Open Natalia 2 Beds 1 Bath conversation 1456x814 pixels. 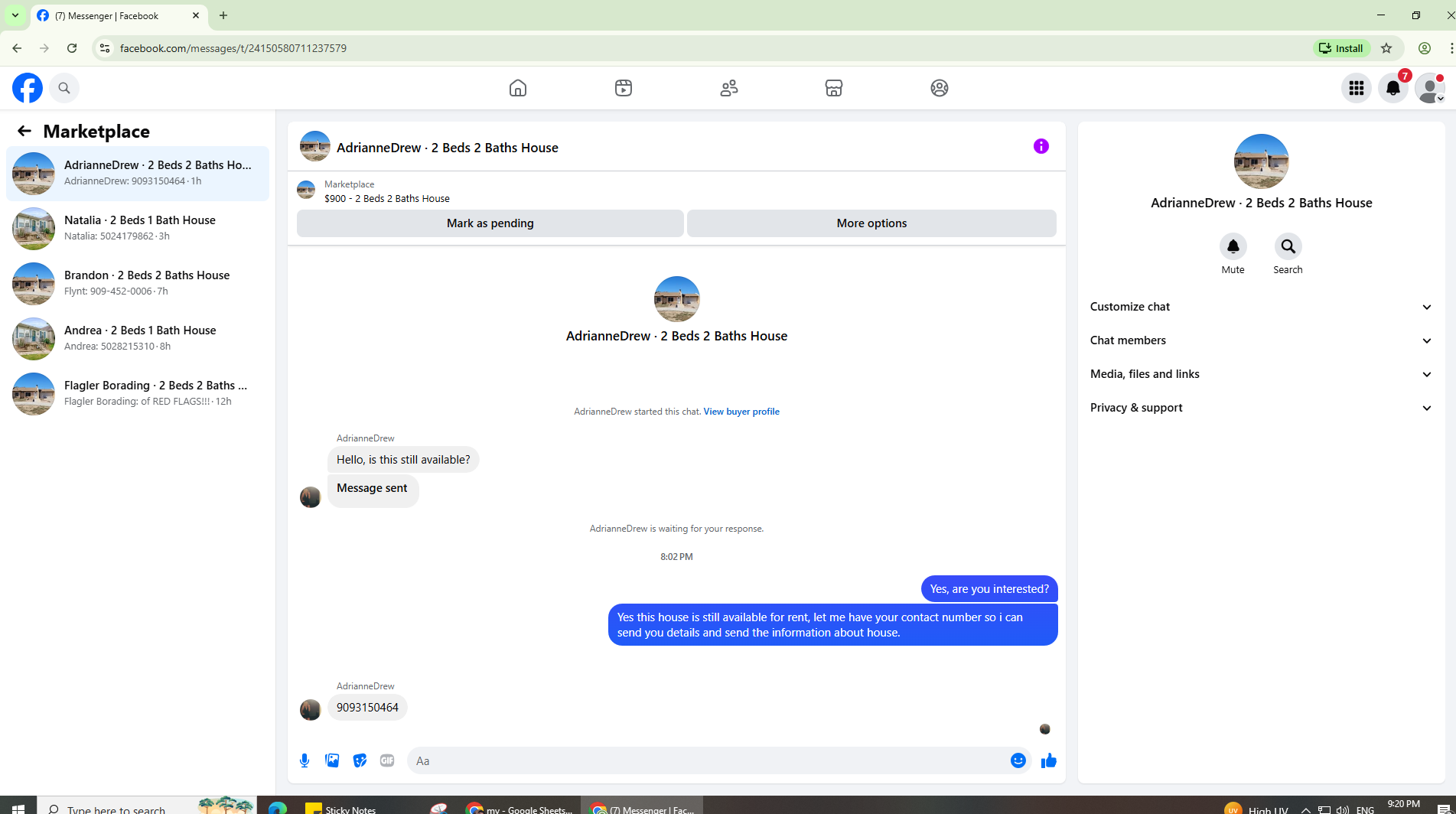(x=138, y=229)
